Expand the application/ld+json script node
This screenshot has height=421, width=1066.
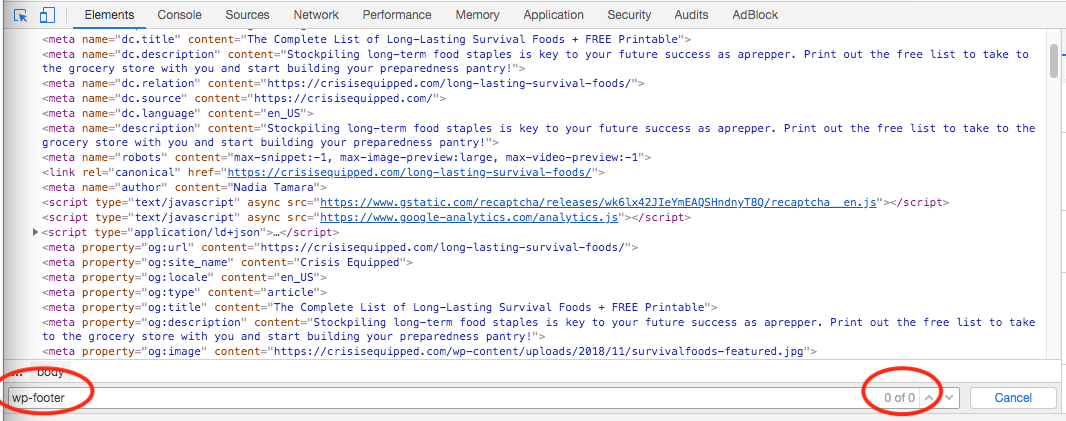click(x=35, y=233)
